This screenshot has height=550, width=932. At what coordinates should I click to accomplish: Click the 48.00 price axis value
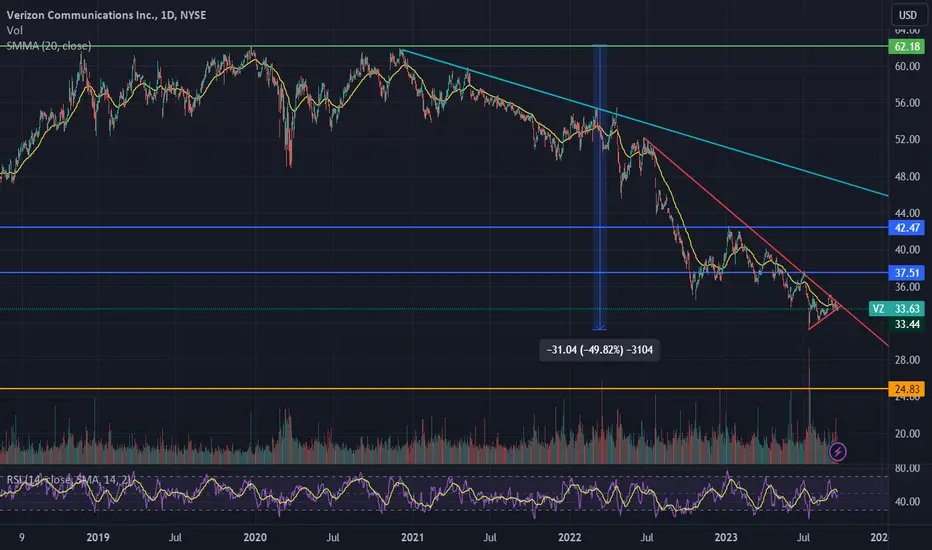908,177
